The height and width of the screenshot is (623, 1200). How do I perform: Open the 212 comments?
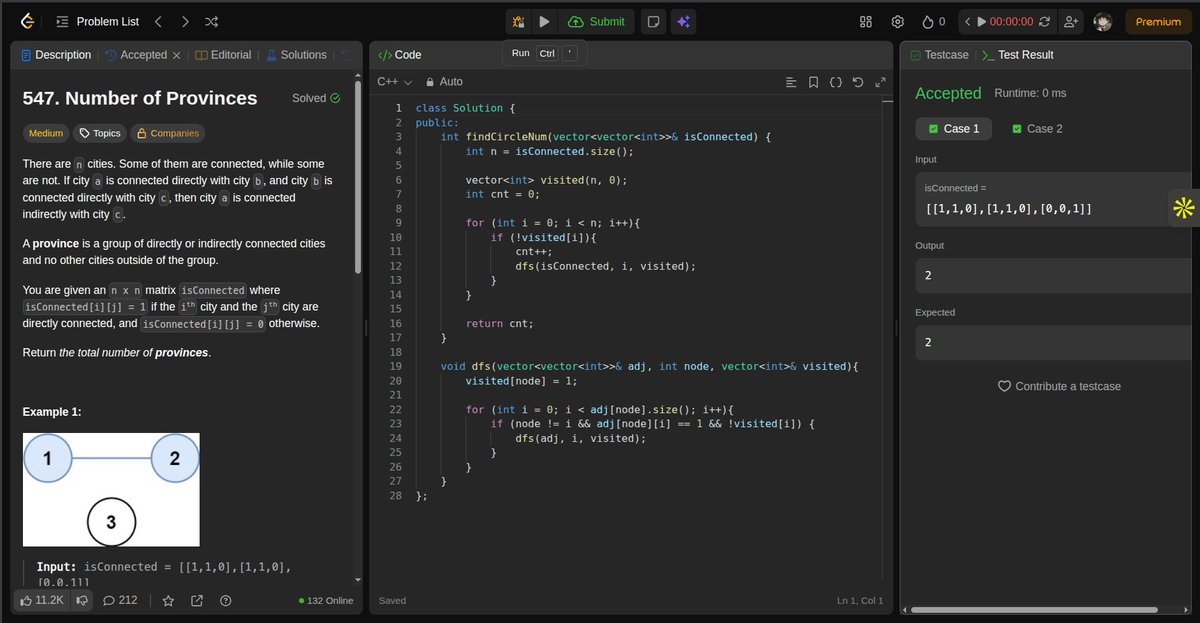tap(120, 600)
